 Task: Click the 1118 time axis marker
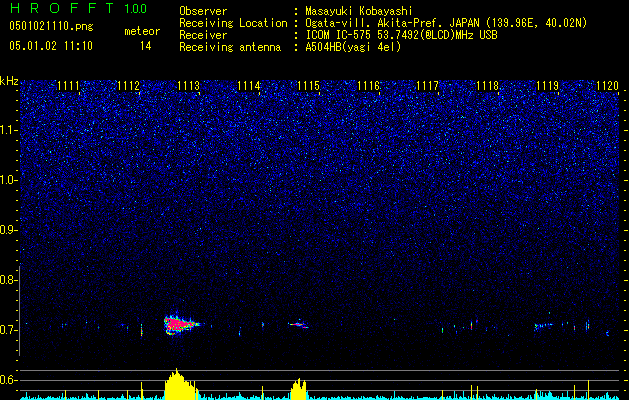488,85
